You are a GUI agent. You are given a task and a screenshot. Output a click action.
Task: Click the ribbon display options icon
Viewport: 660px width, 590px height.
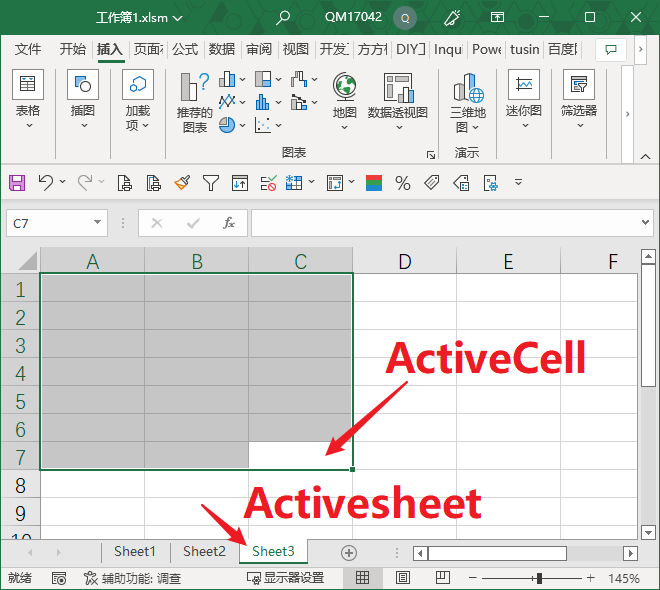click(497, 17)
